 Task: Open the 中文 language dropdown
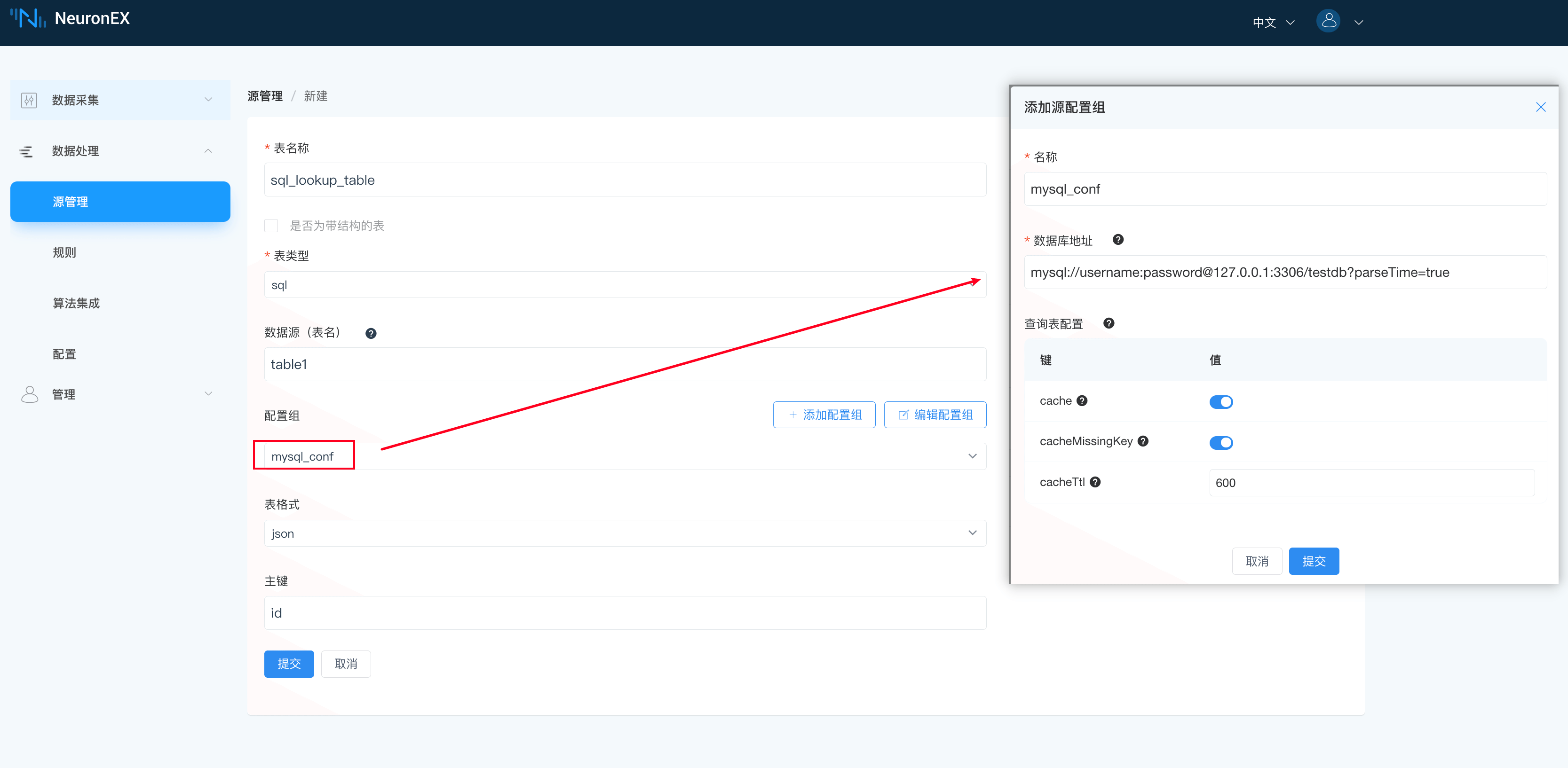click(1273, 22)
